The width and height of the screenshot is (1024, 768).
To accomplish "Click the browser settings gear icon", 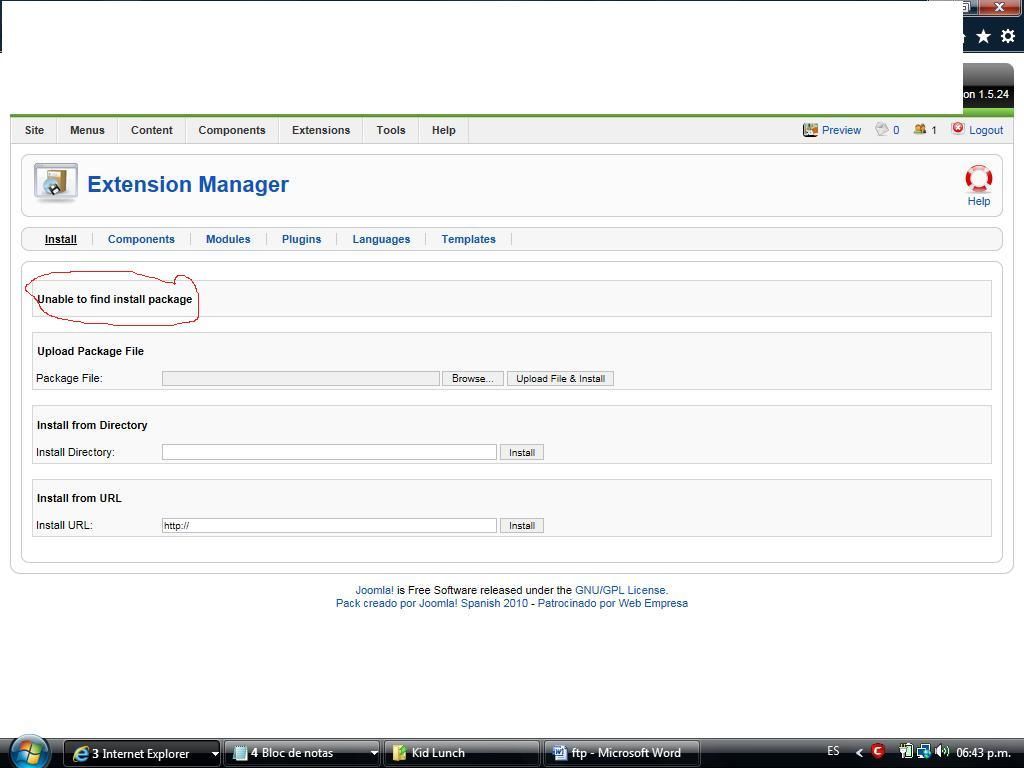I will click(1008, 37).
